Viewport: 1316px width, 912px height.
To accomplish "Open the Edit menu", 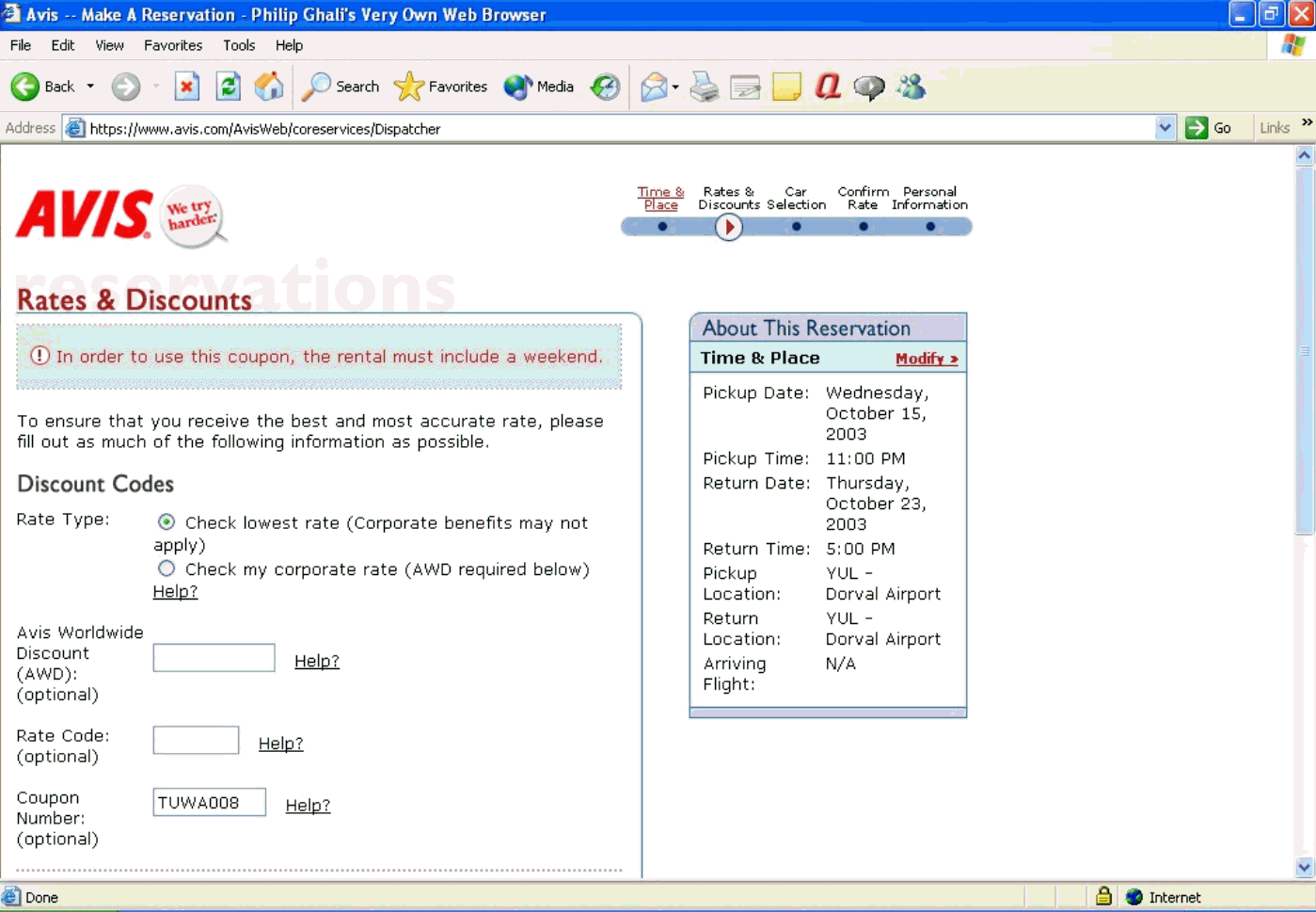I will tap(63, 45).
